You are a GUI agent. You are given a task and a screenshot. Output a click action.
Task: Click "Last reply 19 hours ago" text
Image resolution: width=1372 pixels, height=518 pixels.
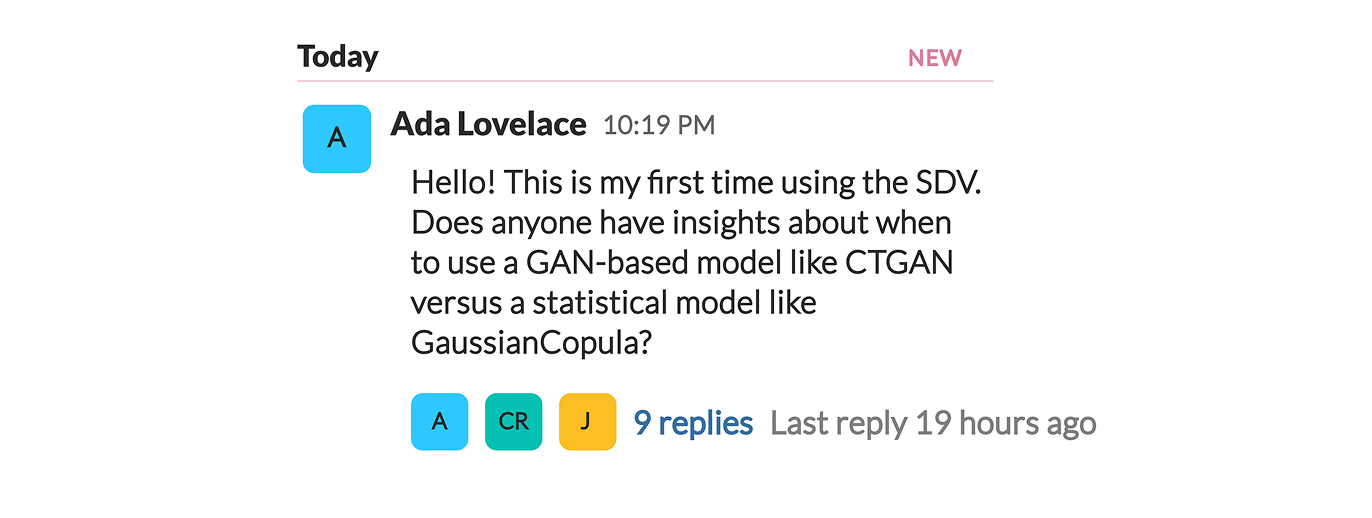[x=933, y=423]
